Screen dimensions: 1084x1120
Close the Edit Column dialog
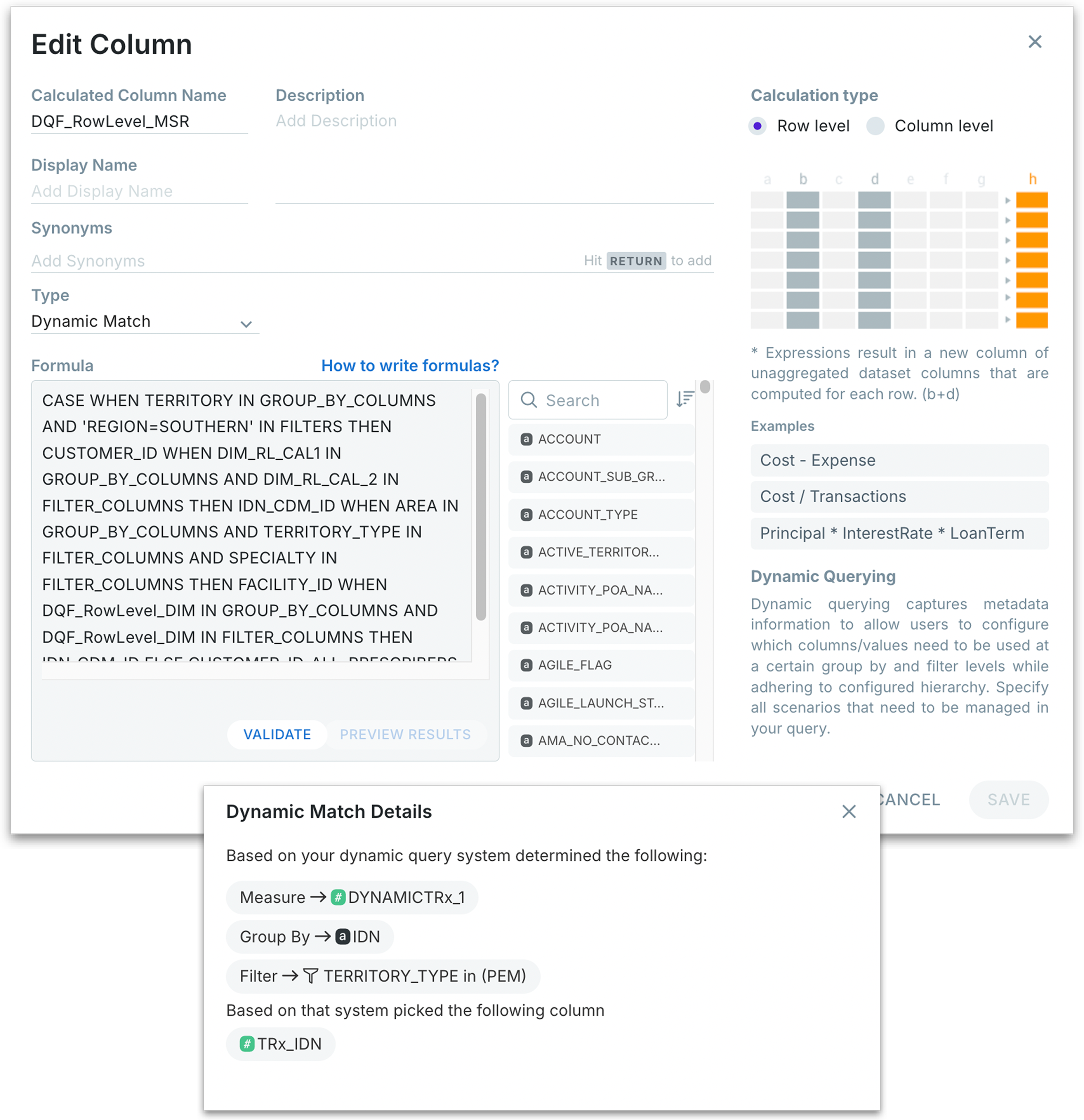[1034, 42]
